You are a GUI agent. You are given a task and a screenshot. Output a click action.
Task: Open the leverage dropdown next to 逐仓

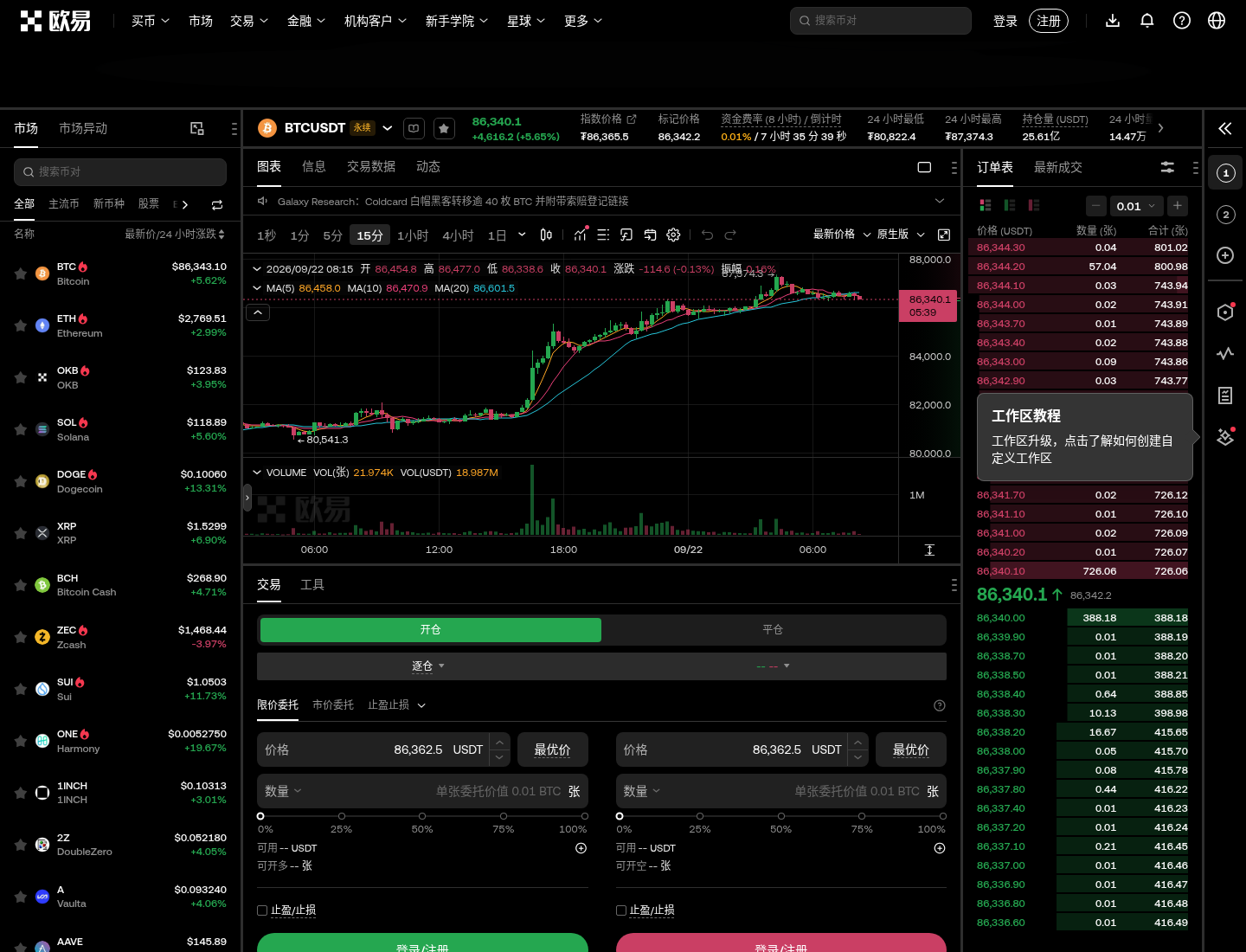773,666
